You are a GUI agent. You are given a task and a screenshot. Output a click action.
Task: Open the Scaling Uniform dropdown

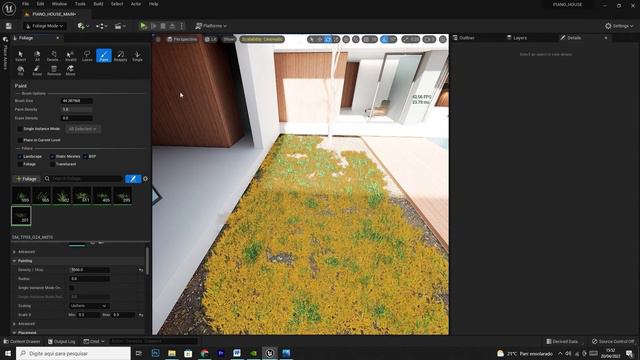[89, 306]
